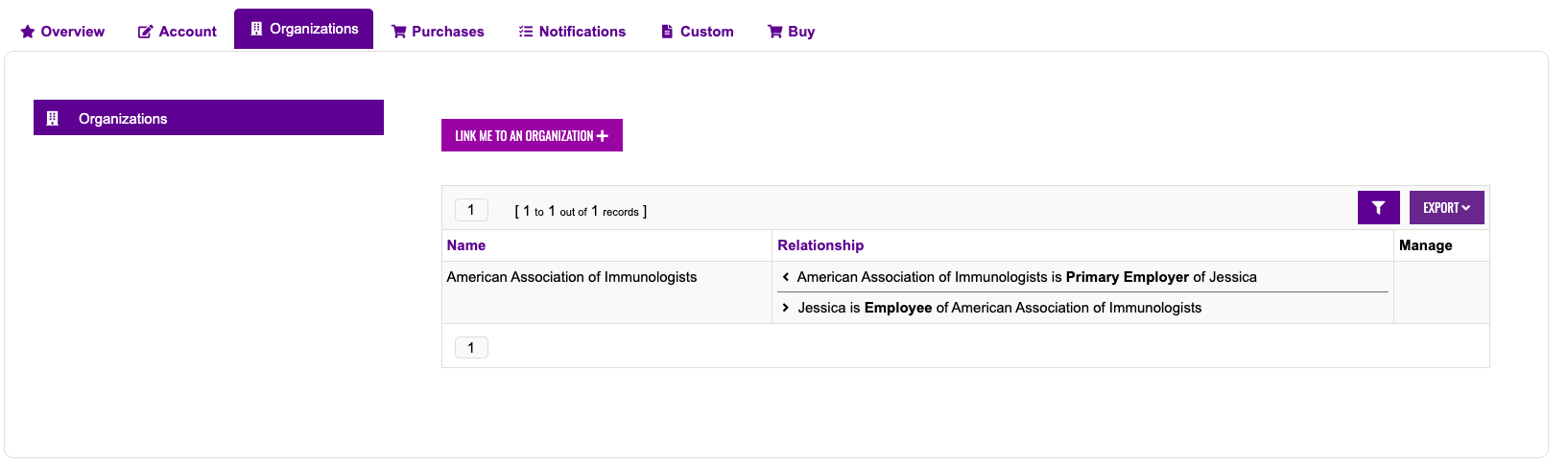Click the '1 to 1 out of 1 records' text
The height and width of the screenshot is (464, 1568).
pyautogui.click(x=581, y=211)
